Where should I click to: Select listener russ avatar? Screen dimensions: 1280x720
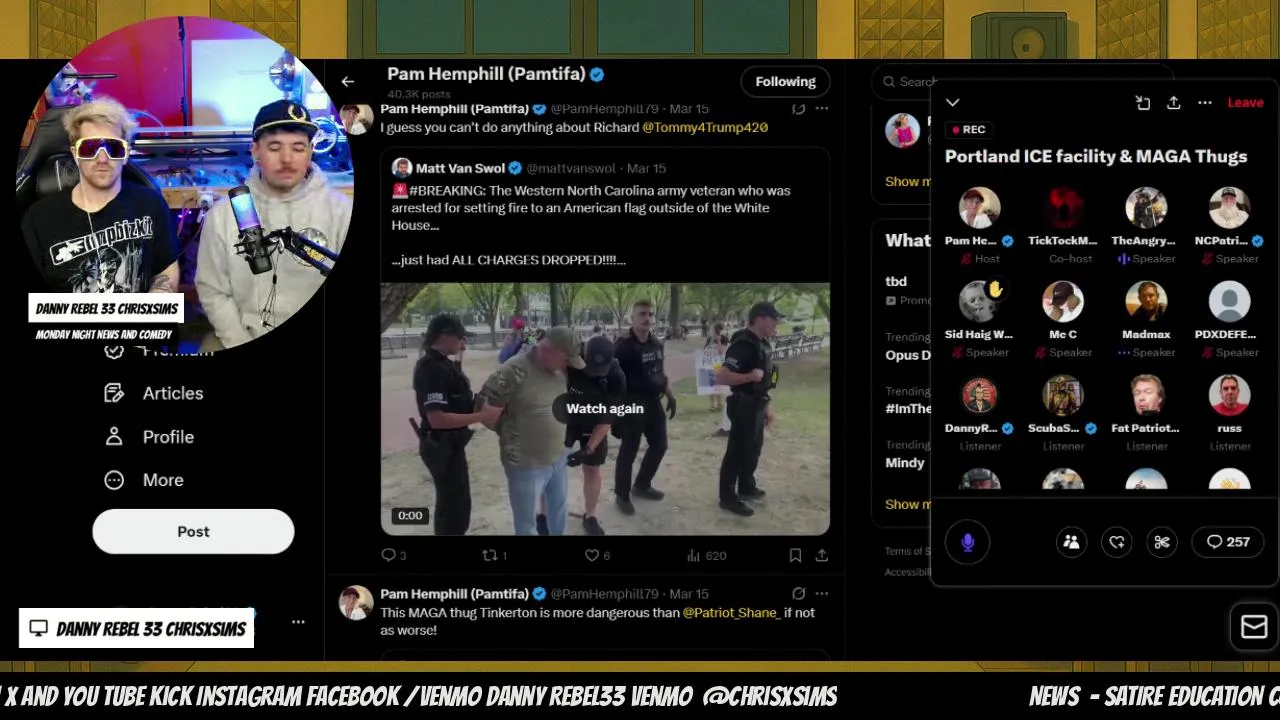[x=1229, y=395]
